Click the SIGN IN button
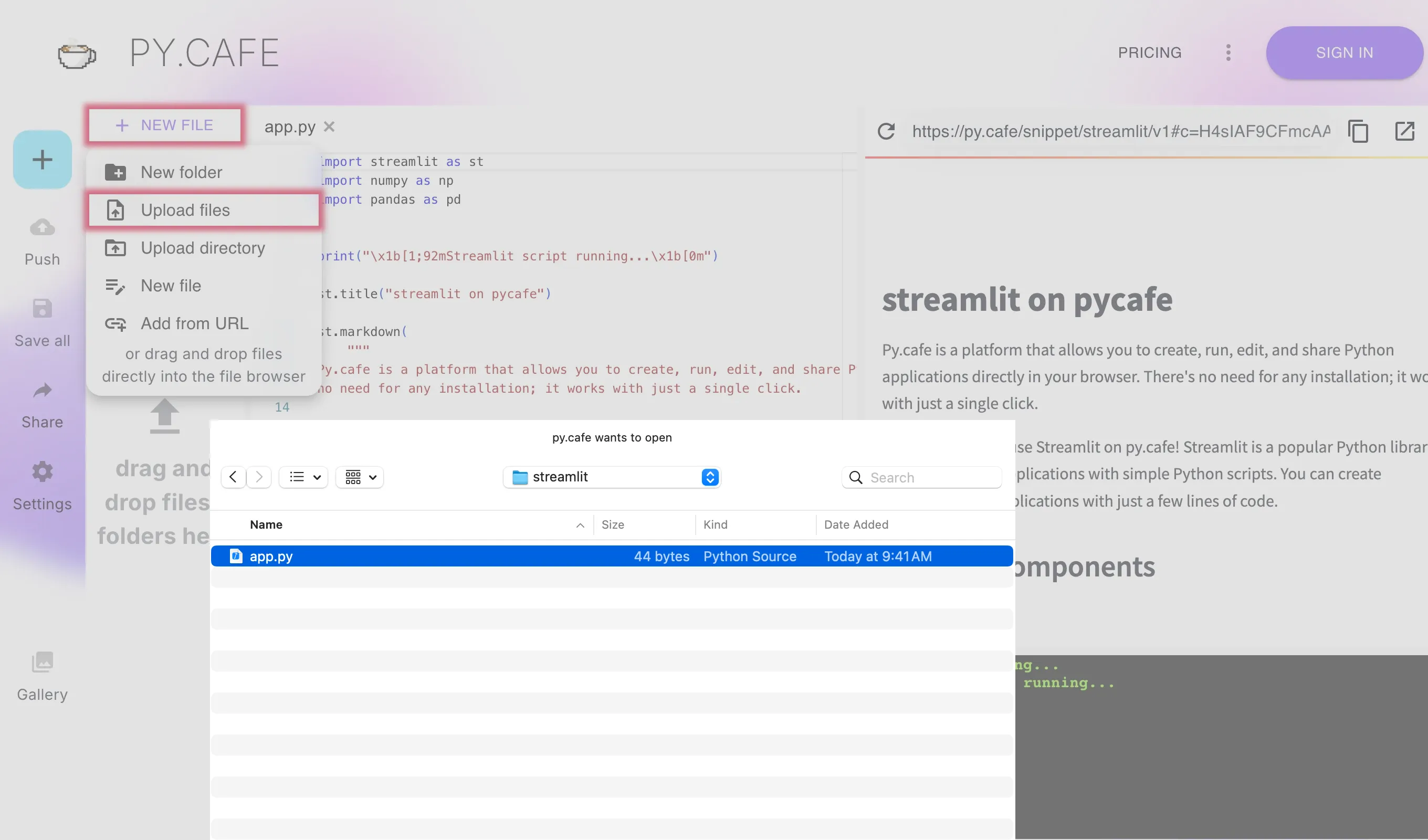Viewport: 1428px width, 840px height. 1345,52
